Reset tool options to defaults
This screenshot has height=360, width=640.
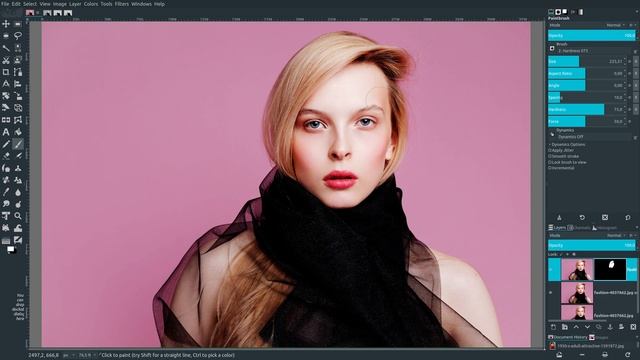click(x=628, y=218)
